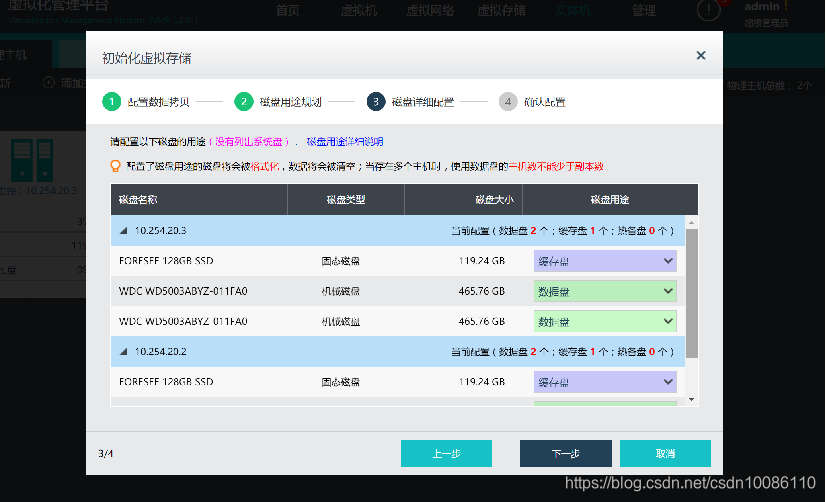Viewport: 826px width, 502px height.
Task: Open 虚拟机 in the background navigation bar
Action: pos(359,10)
